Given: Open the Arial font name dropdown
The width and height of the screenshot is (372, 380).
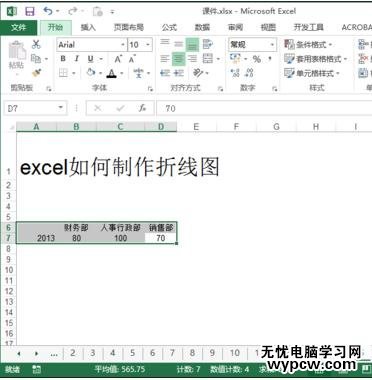Looking at the screenshot, I should point(123,44).
